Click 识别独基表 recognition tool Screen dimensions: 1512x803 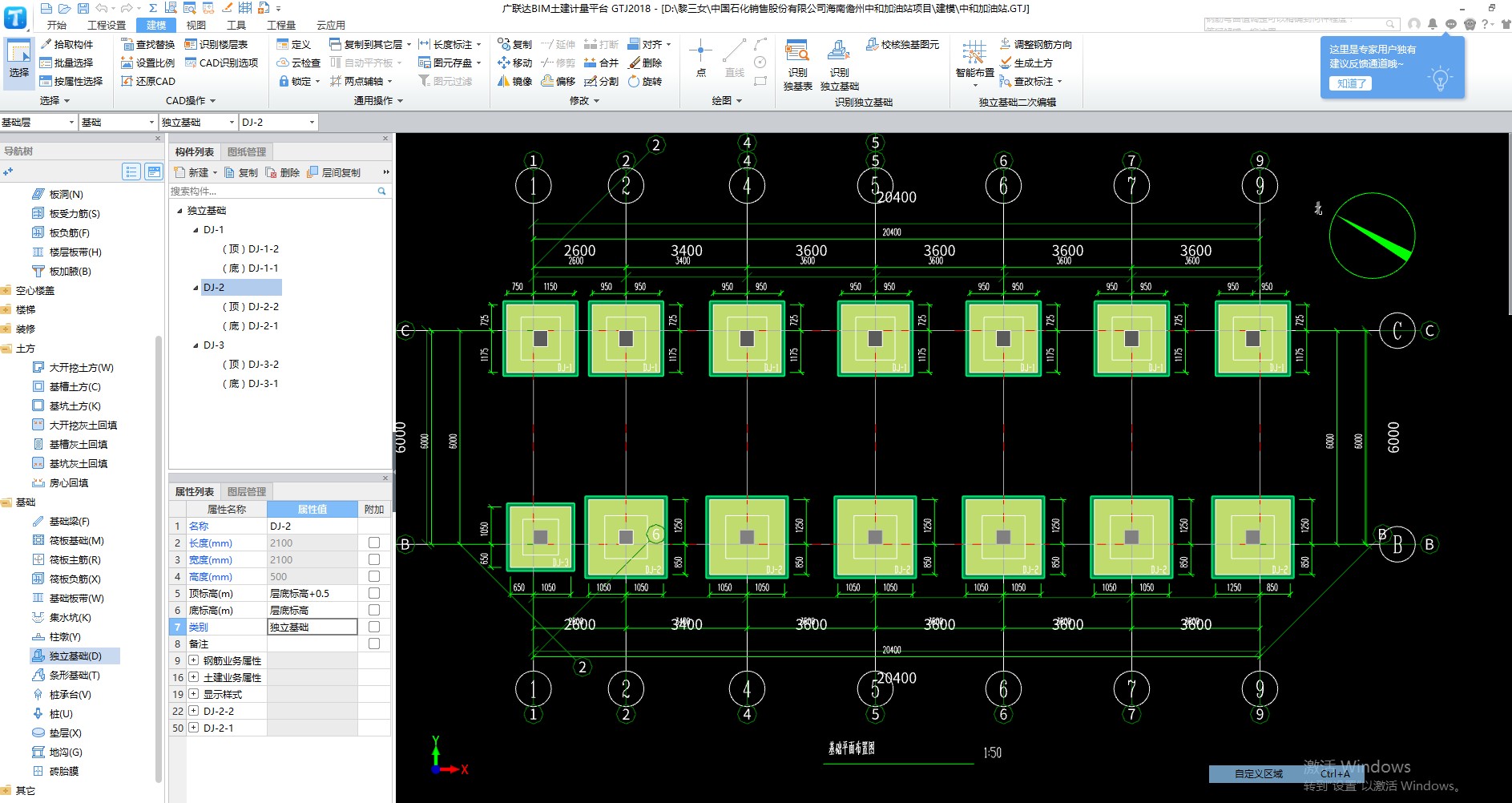[x=797, y=65]
